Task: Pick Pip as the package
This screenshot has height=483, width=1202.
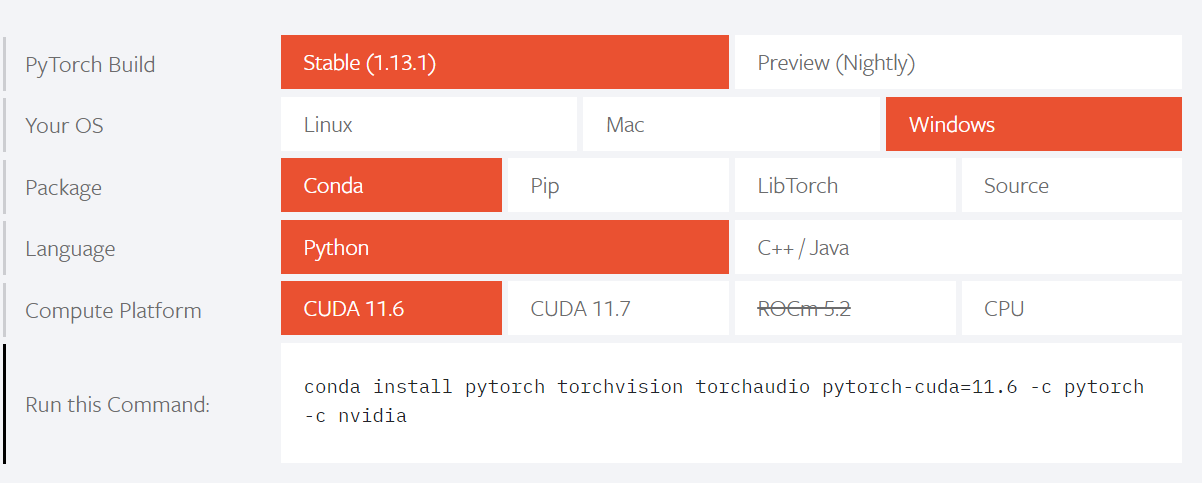Action: click(x=617, y=186)
